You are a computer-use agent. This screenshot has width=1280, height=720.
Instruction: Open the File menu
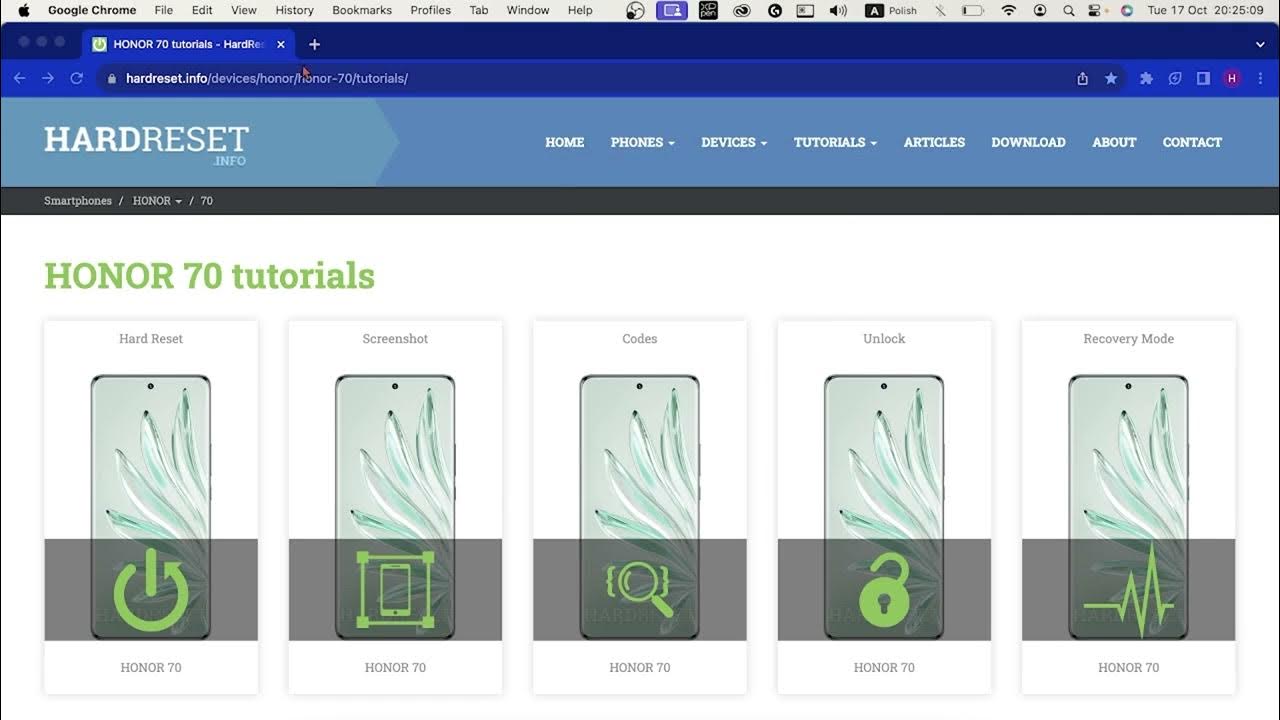[163, 10]
